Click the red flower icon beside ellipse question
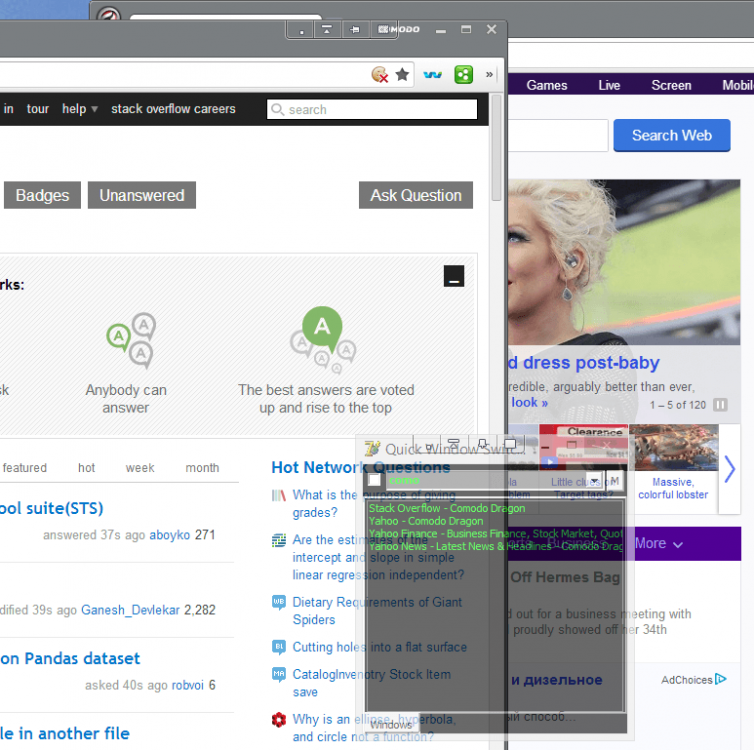 tap(278, 720)
